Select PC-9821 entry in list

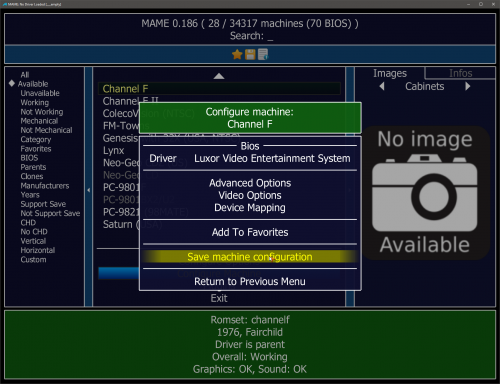(121, 212)
